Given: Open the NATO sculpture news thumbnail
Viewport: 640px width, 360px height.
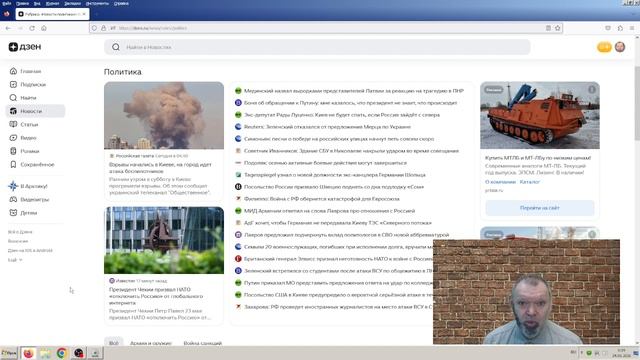Looking at the screenshot, I should (x=164, y=240).
